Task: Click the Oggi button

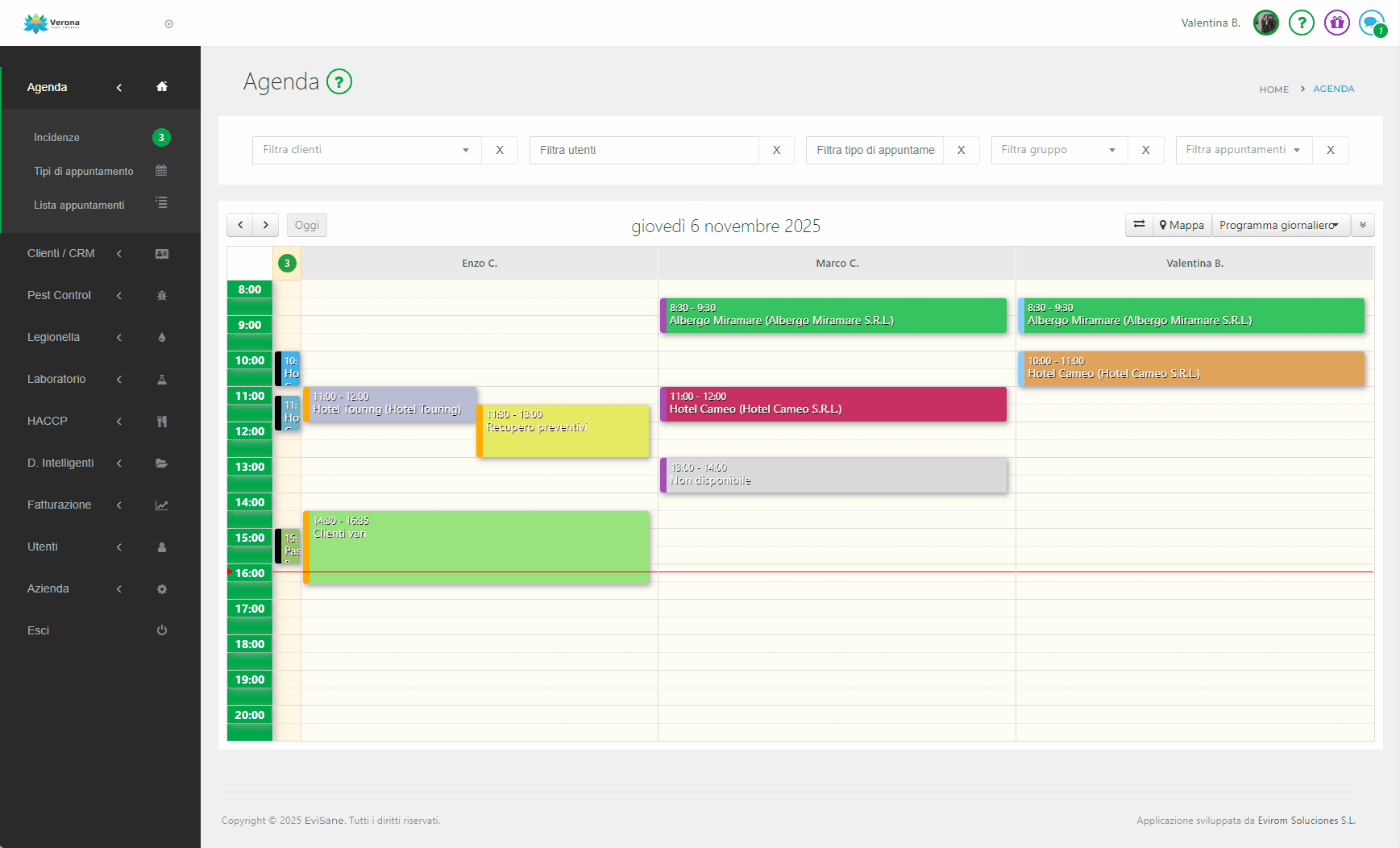Action: [x=306, y=225]
